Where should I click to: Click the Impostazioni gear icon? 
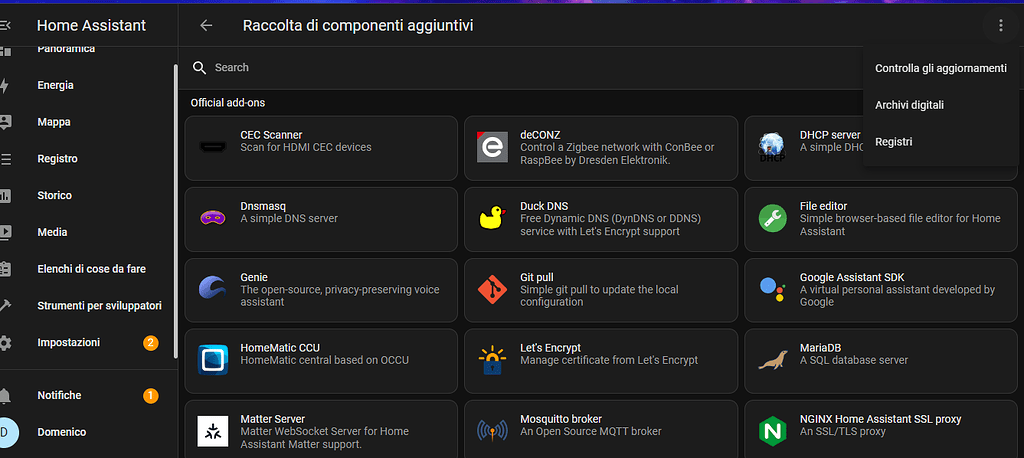point(5,343)
